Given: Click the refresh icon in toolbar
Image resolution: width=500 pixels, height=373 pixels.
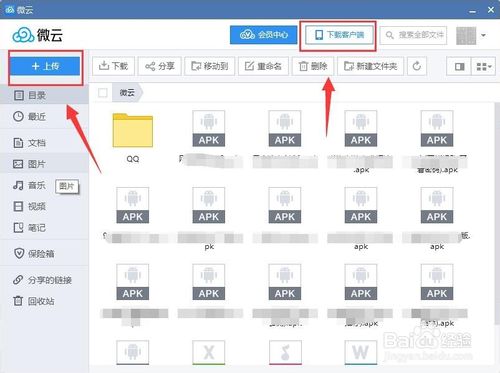Looking at the screenshot, I should pyautogui.click(x=417, y=66).
